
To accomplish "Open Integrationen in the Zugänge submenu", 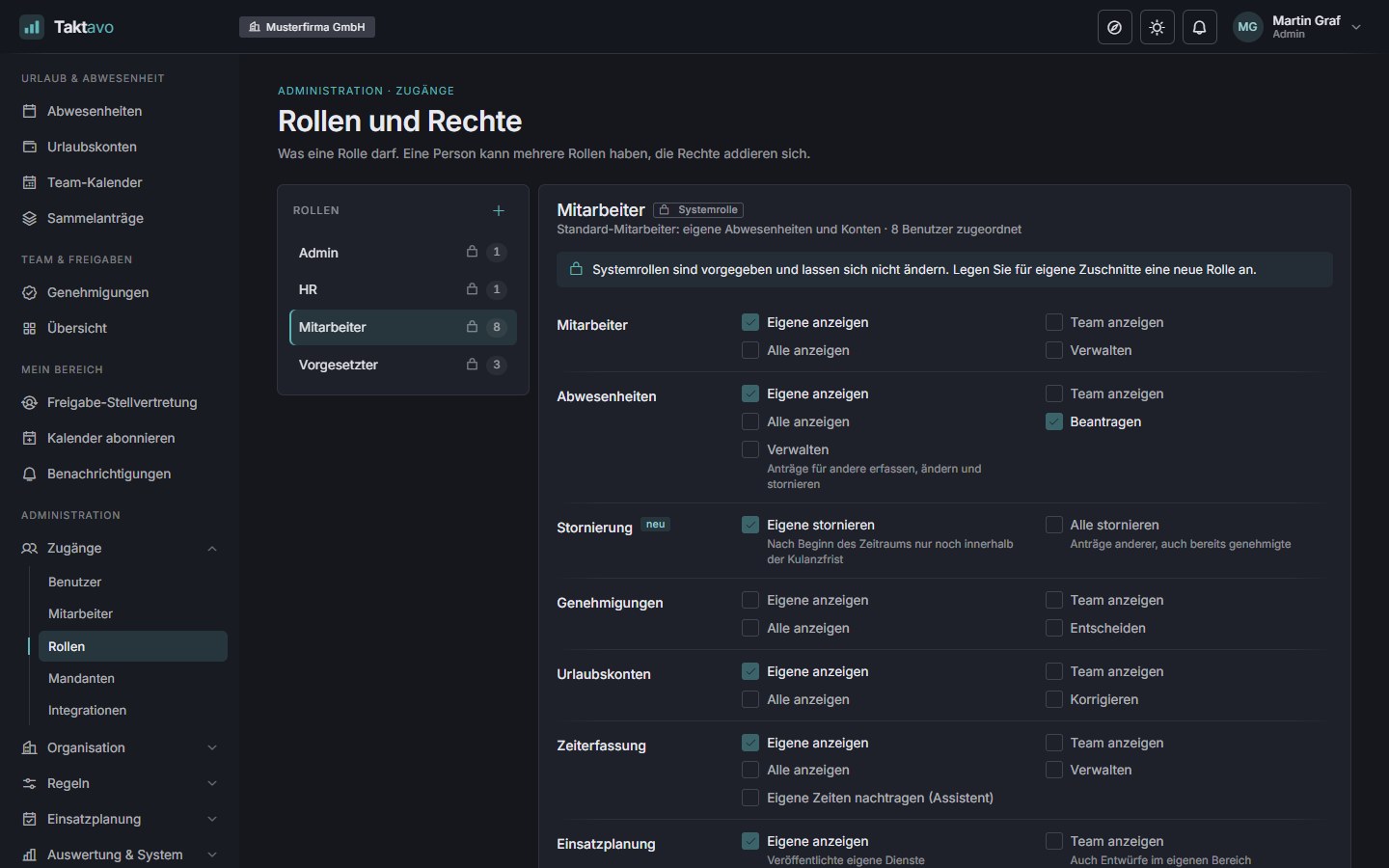I will coord(133,711).
